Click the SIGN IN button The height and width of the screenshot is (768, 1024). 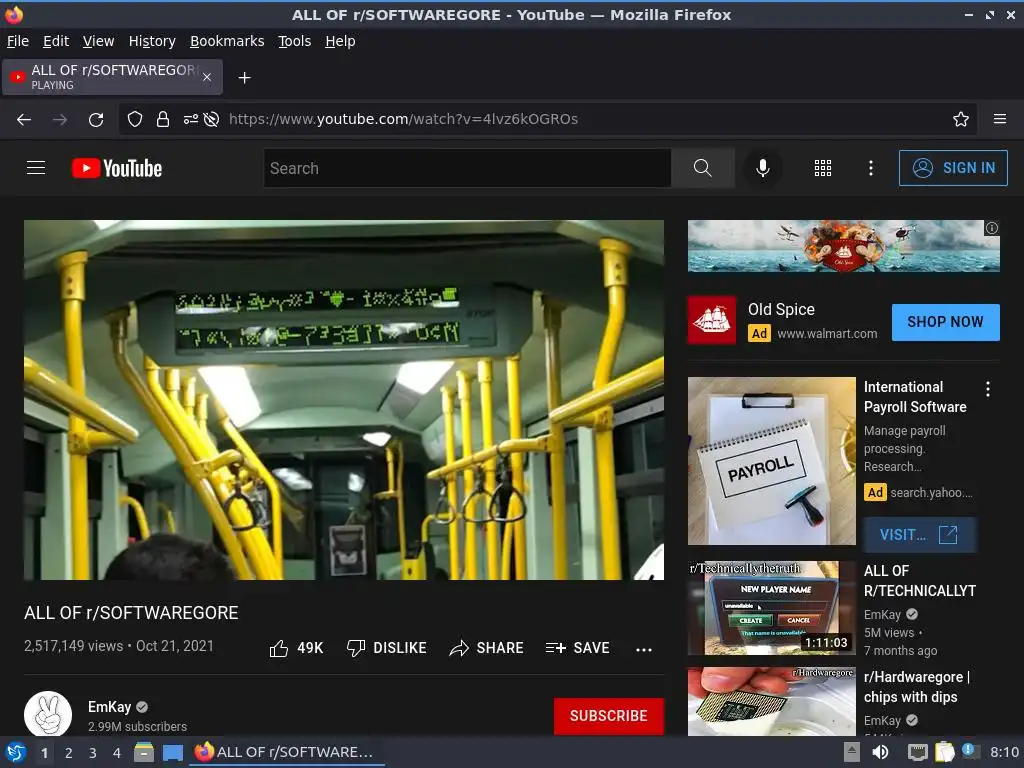(953, 168)
